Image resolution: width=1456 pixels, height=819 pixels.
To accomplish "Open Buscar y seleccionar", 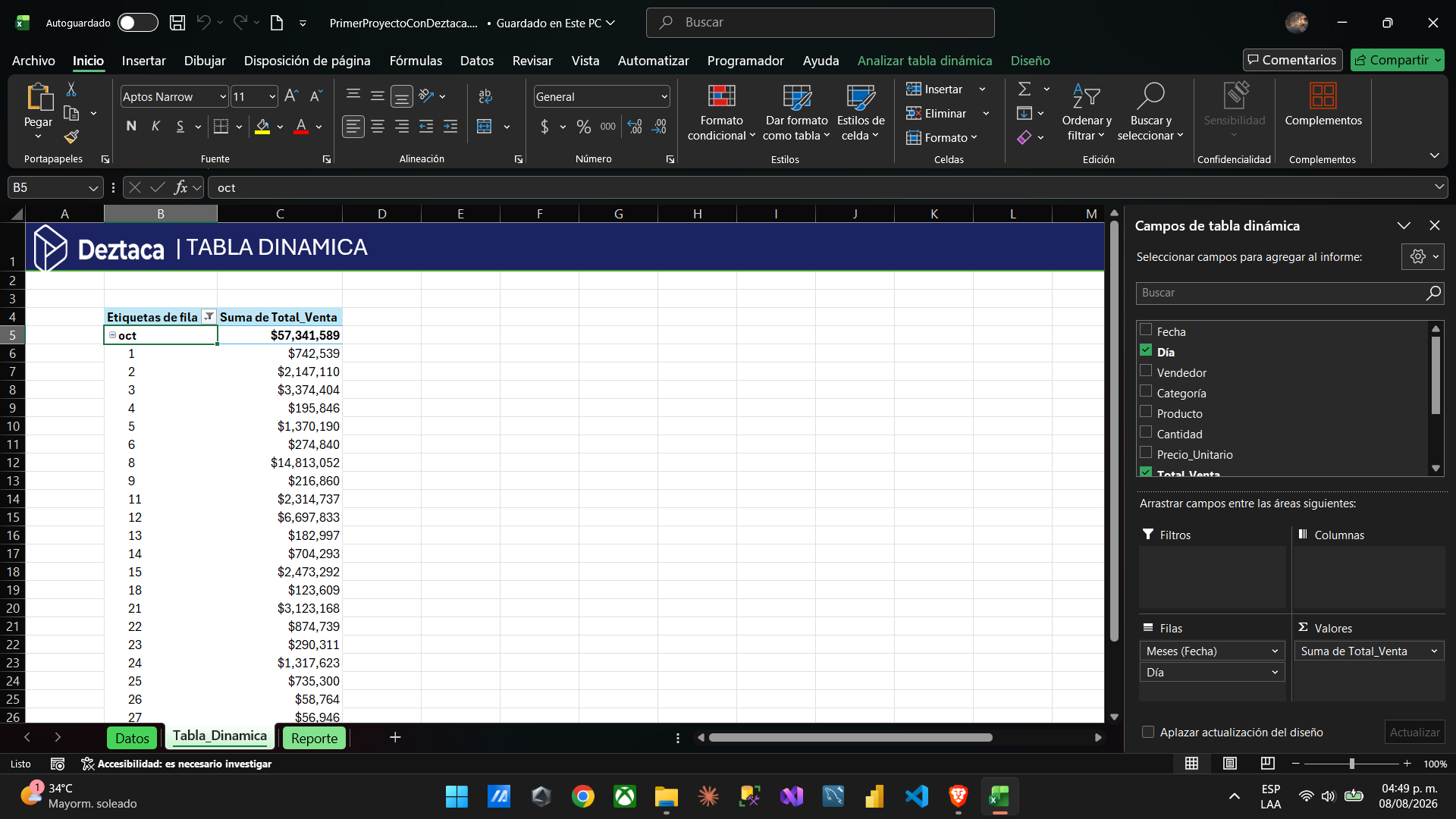I will click(x=1150, y=113).
